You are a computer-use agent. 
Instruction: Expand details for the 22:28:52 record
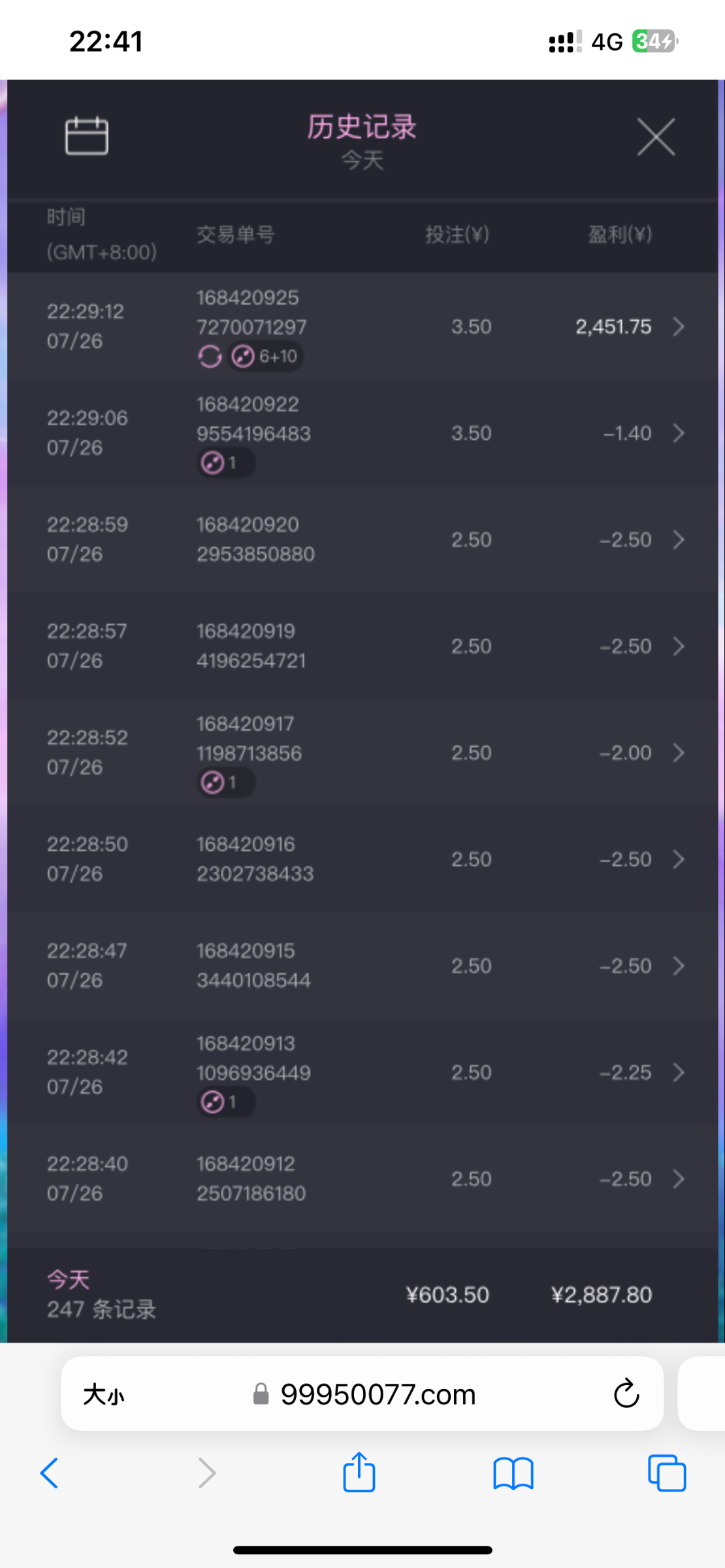[x=679, y=753]
